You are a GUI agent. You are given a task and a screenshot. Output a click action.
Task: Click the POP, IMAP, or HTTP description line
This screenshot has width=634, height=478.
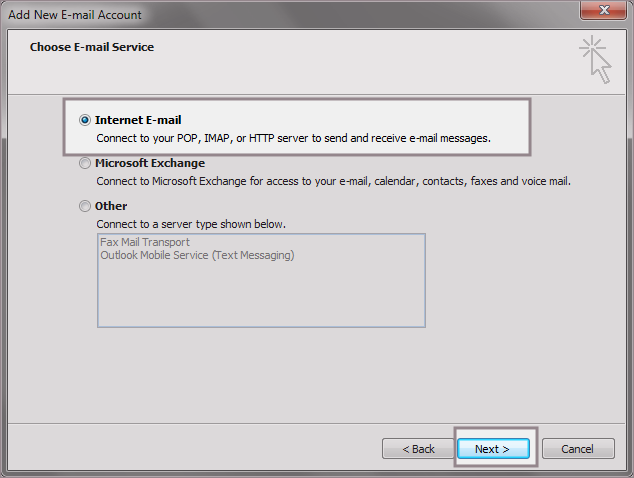[x=293, y=138]
